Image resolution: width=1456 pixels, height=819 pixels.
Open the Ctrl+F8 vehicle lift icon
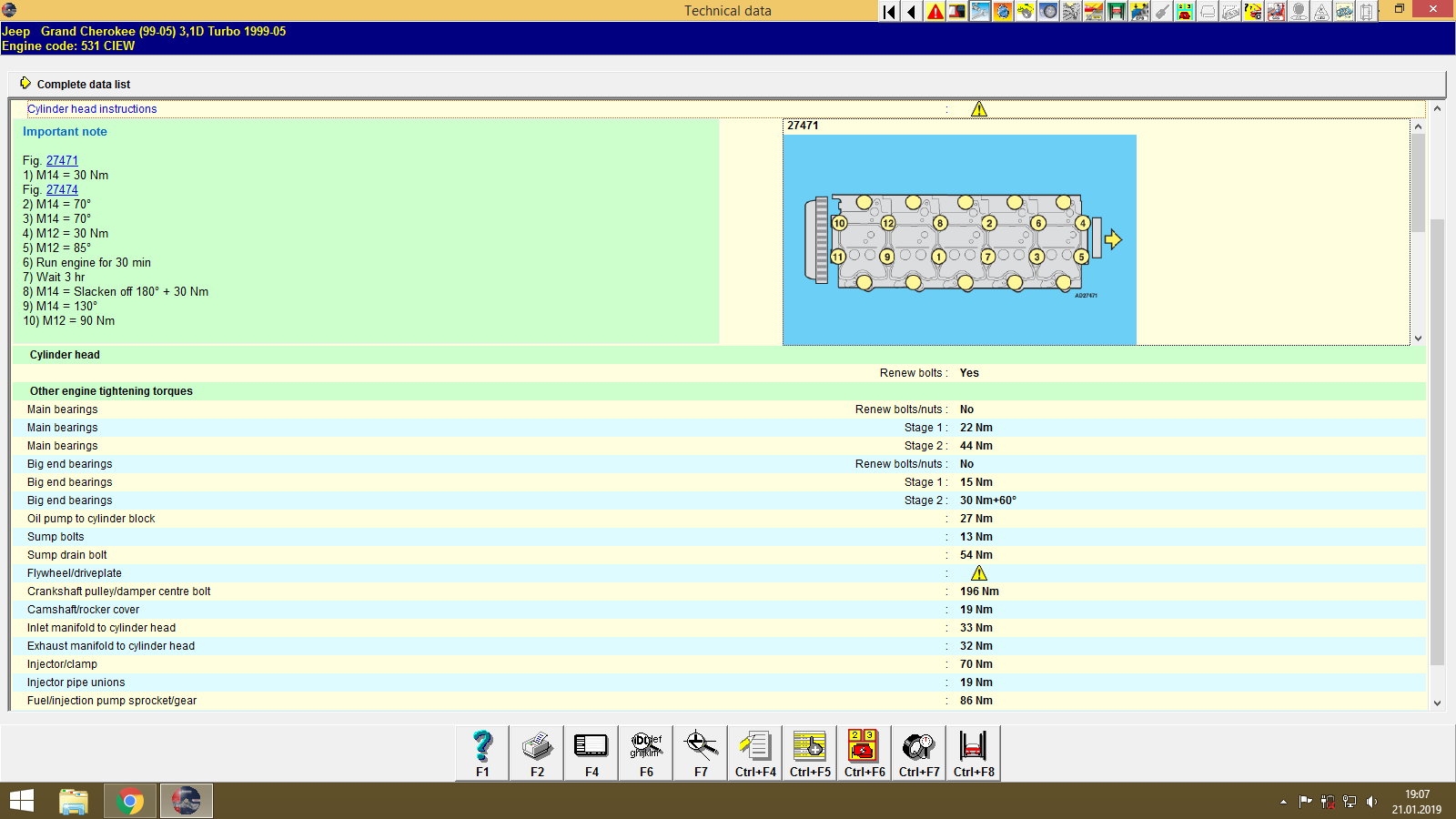[972, 749]
